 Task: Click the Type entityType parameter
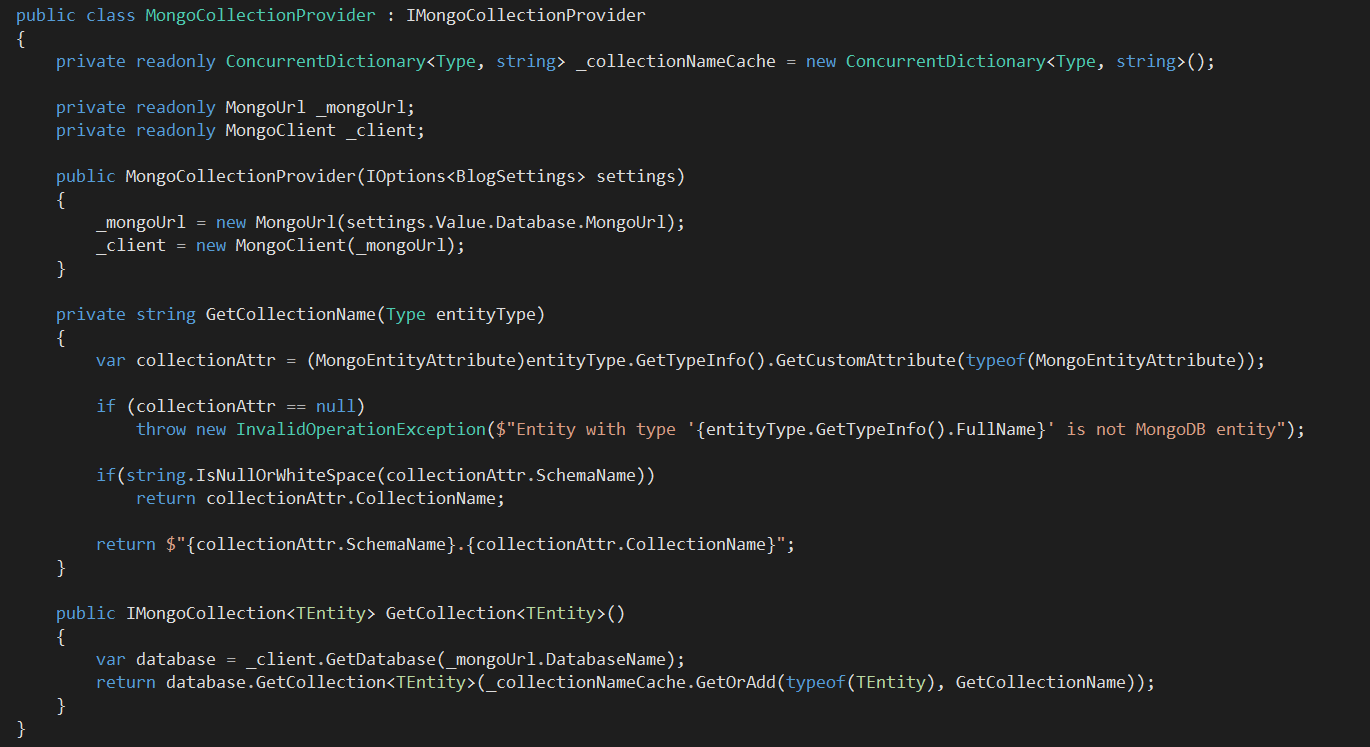(x=461, y=314)
